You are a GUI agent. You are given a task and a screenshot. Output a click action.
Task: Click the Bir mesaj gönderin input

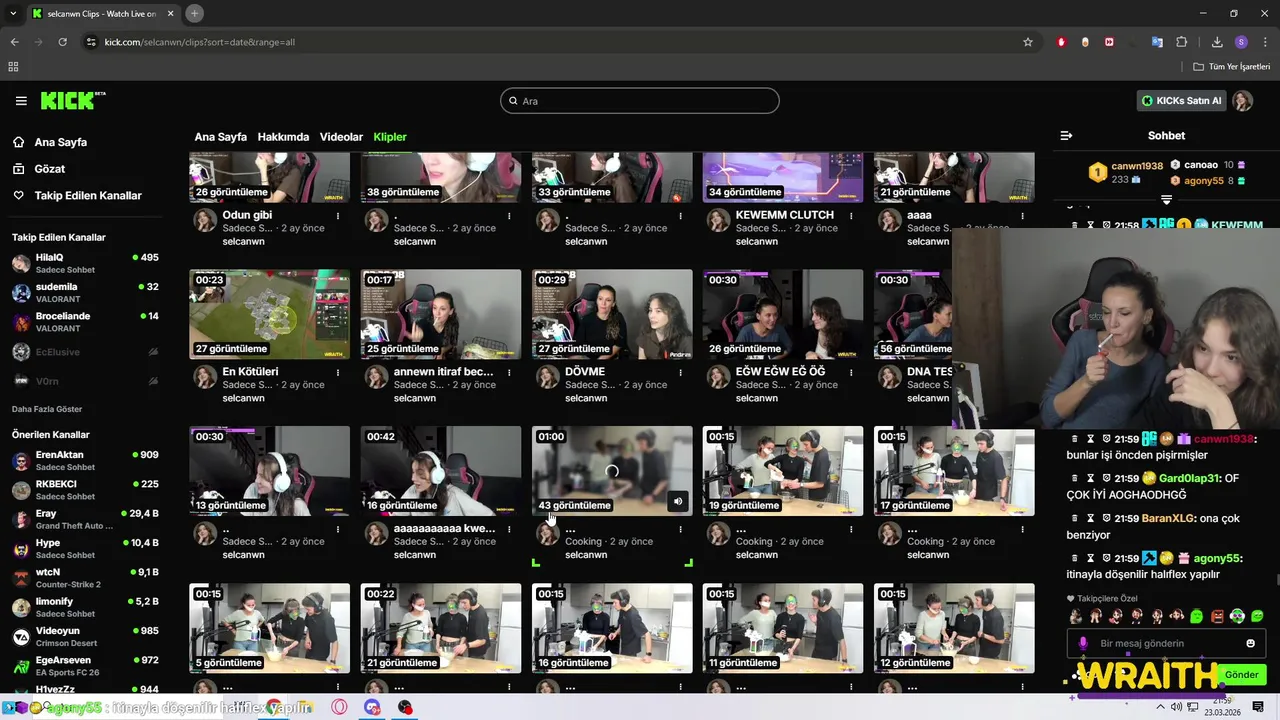pos(1165,643)
